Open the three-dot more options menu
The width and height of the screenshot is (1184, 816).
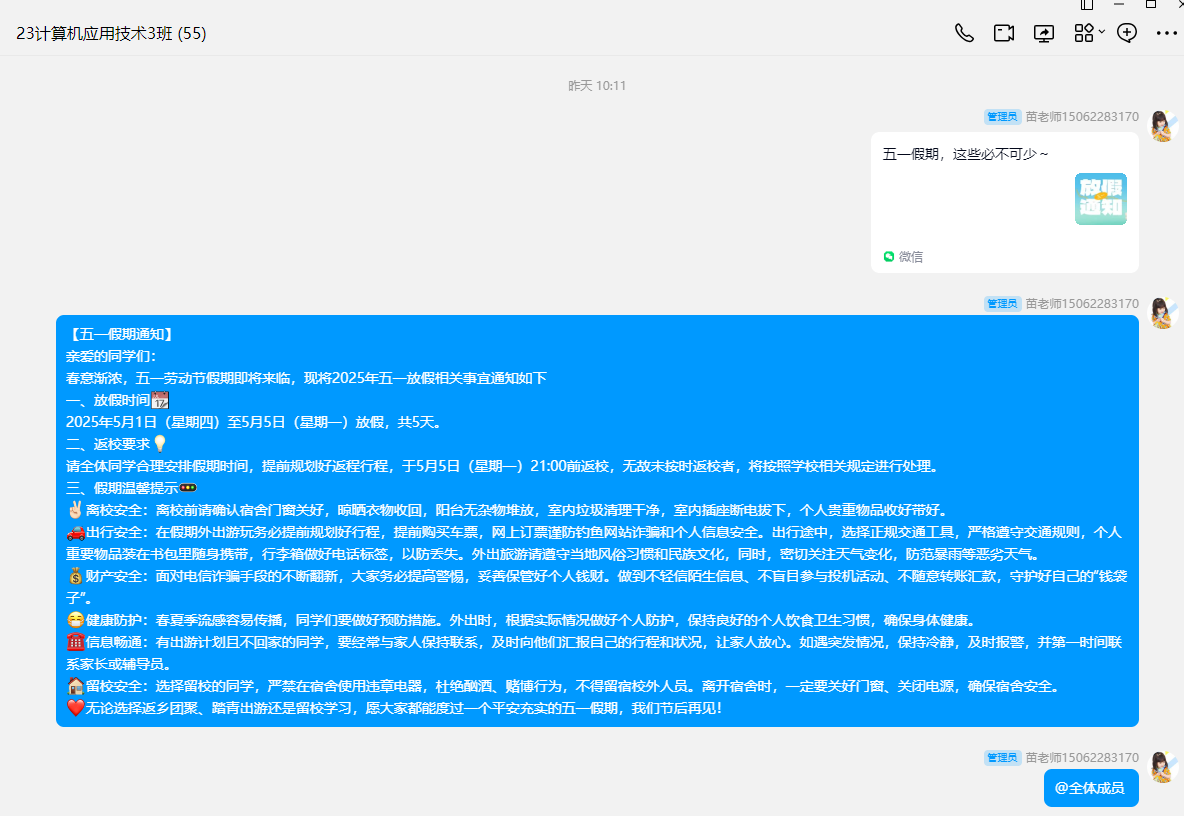pyautogui.click(x=1166, y=33)
